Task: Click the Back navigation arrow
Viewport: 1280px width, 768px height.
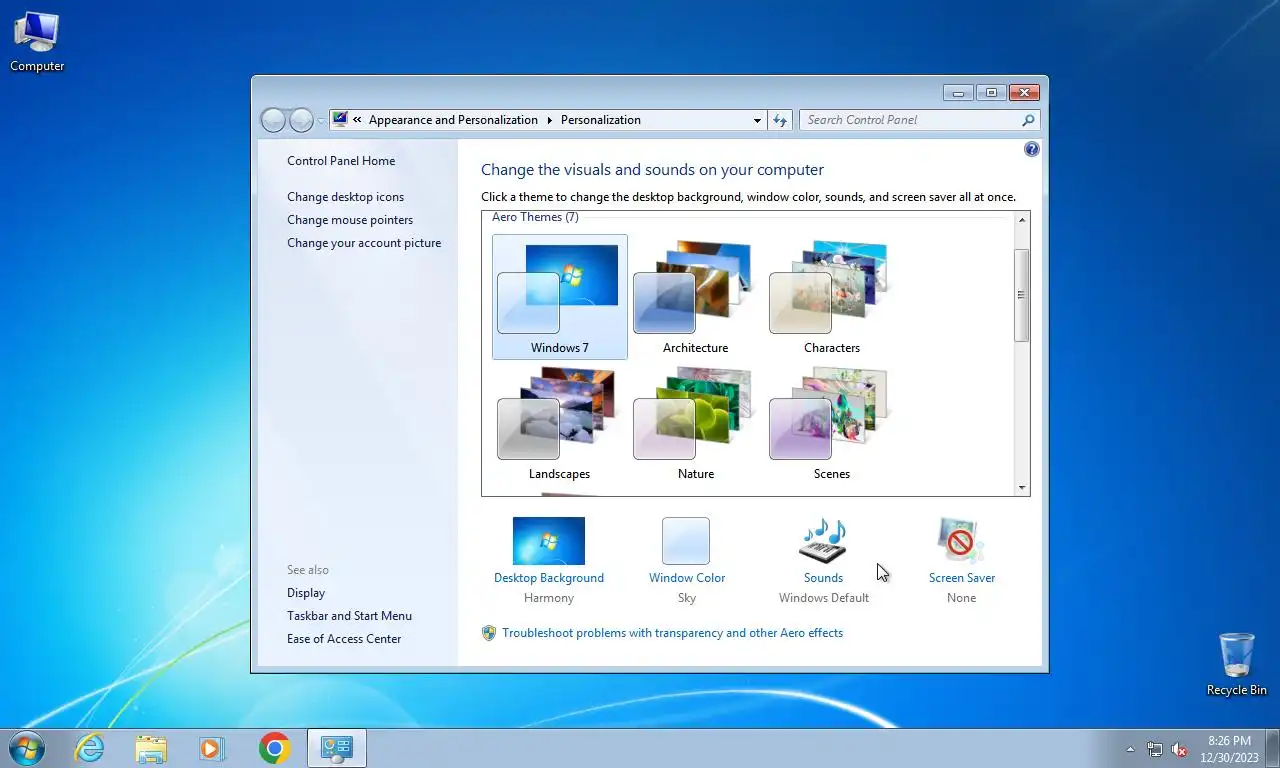Action: (273, 120)
